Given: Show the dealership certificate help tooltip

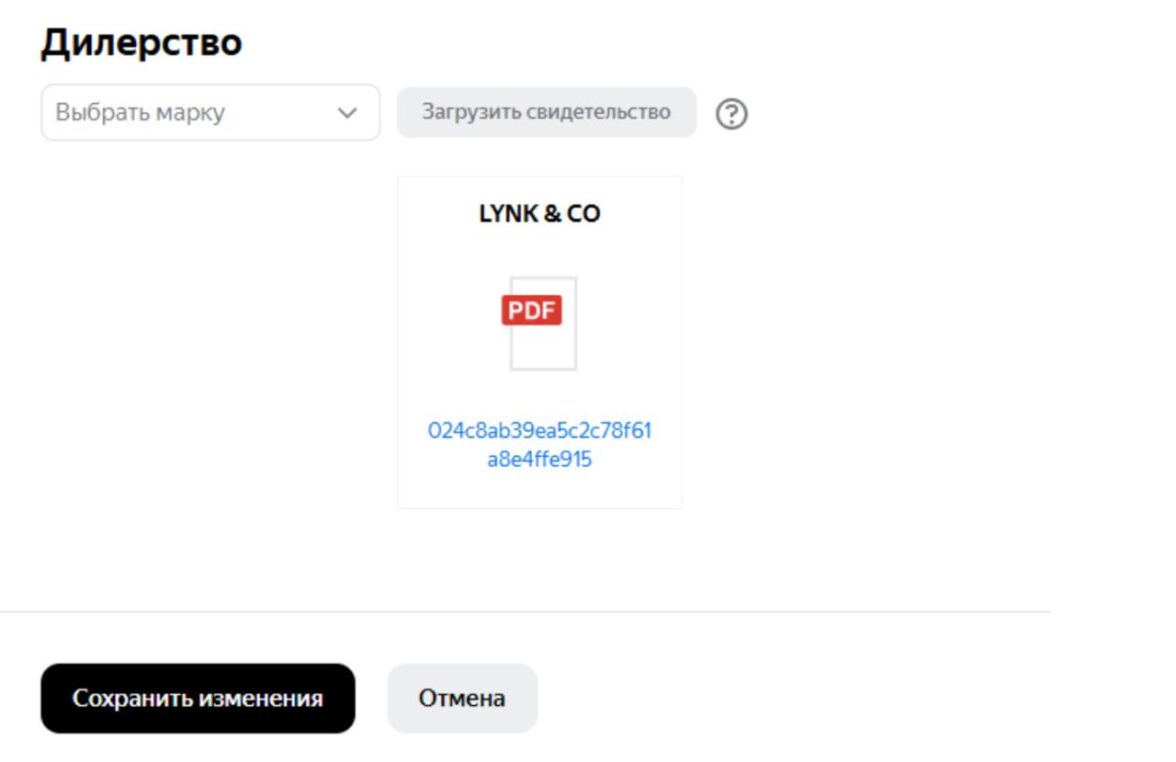Looking at the screenshot, I should click(x=731, y=114).
